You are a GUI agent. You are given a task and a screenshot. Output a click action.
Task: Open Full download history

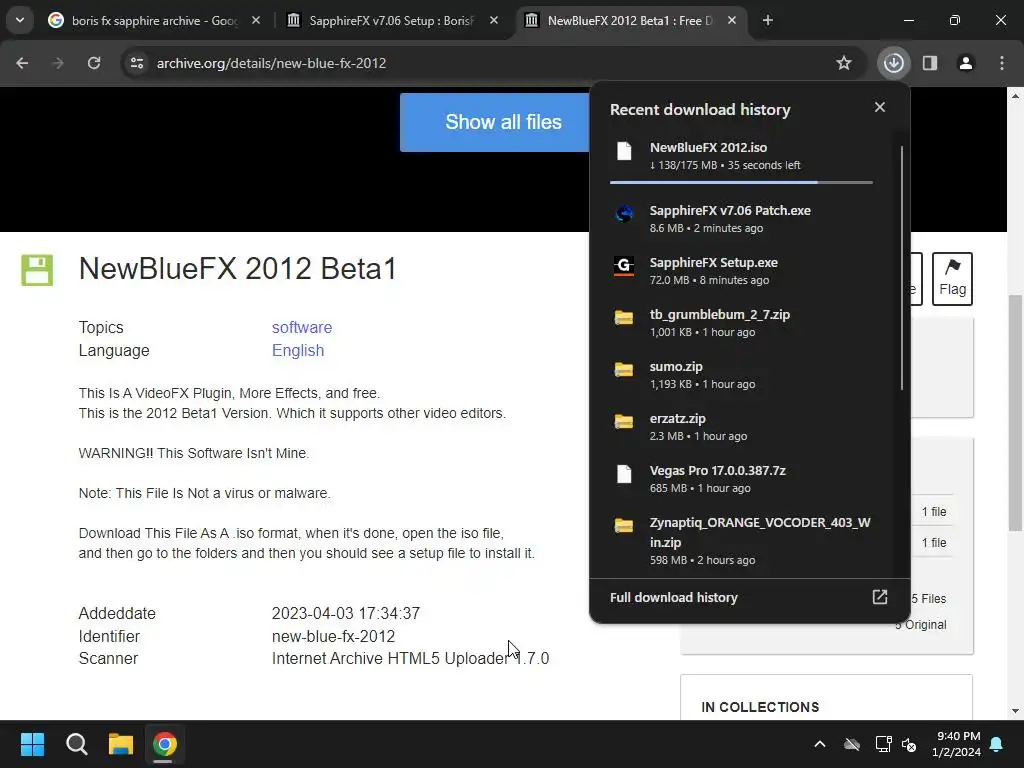(x=749, y=598)
